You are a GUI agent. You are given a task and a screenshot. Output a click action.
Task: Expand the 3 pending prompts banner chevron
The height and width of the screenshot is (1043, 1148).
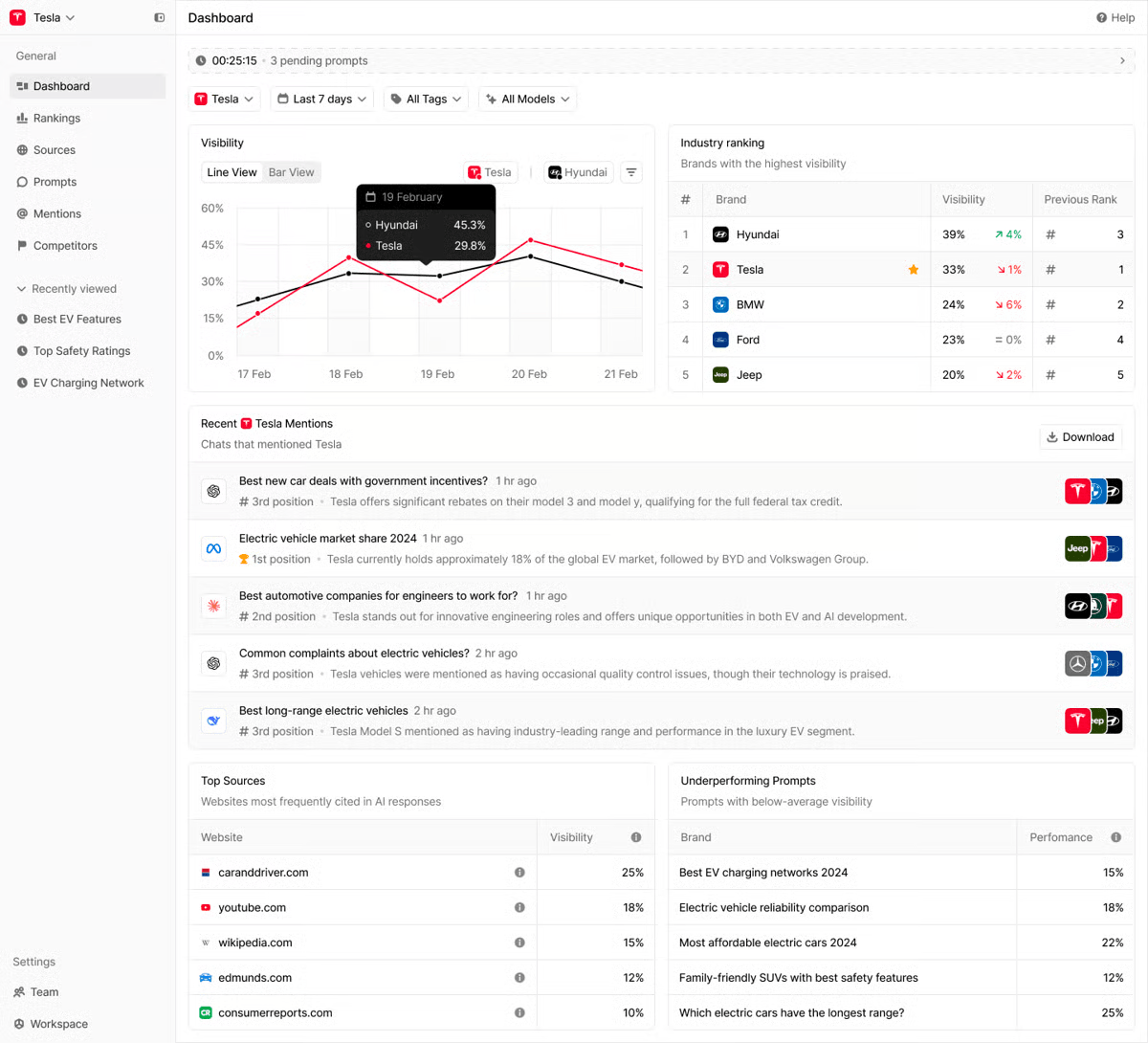click(1121, 60)
